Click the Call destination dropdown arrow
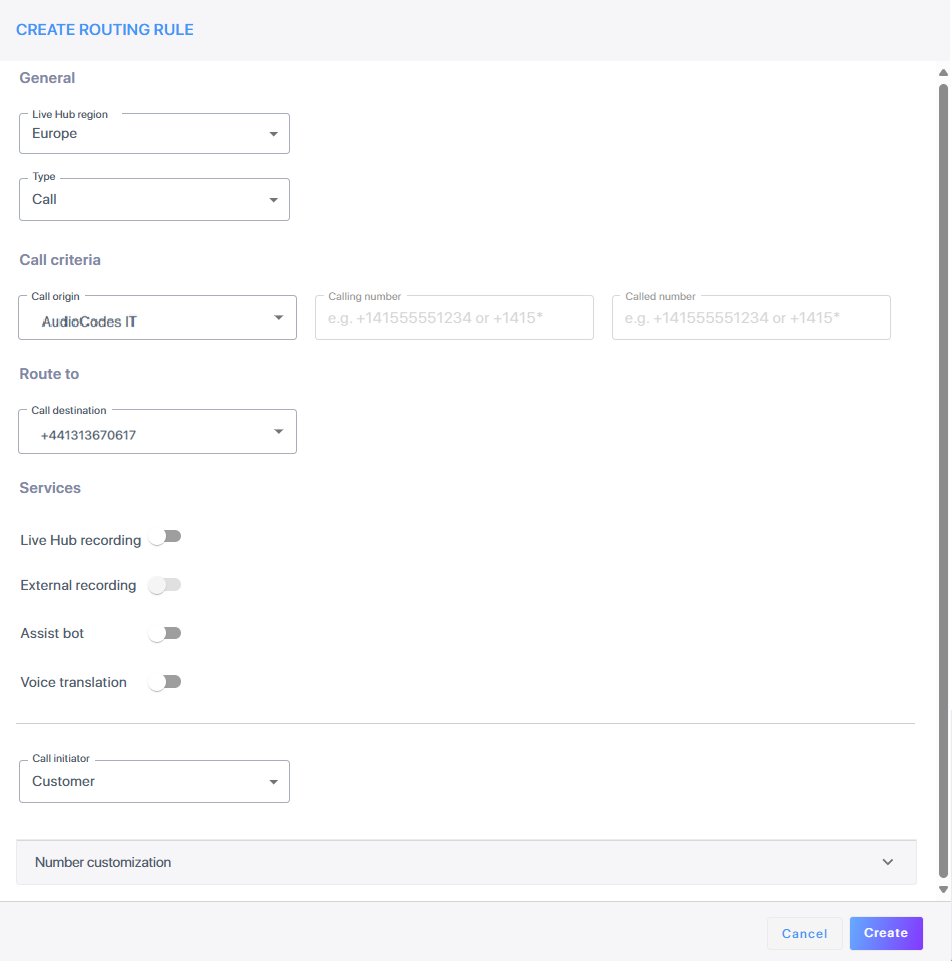Screen dimensions: 952x962 (278, 432)
